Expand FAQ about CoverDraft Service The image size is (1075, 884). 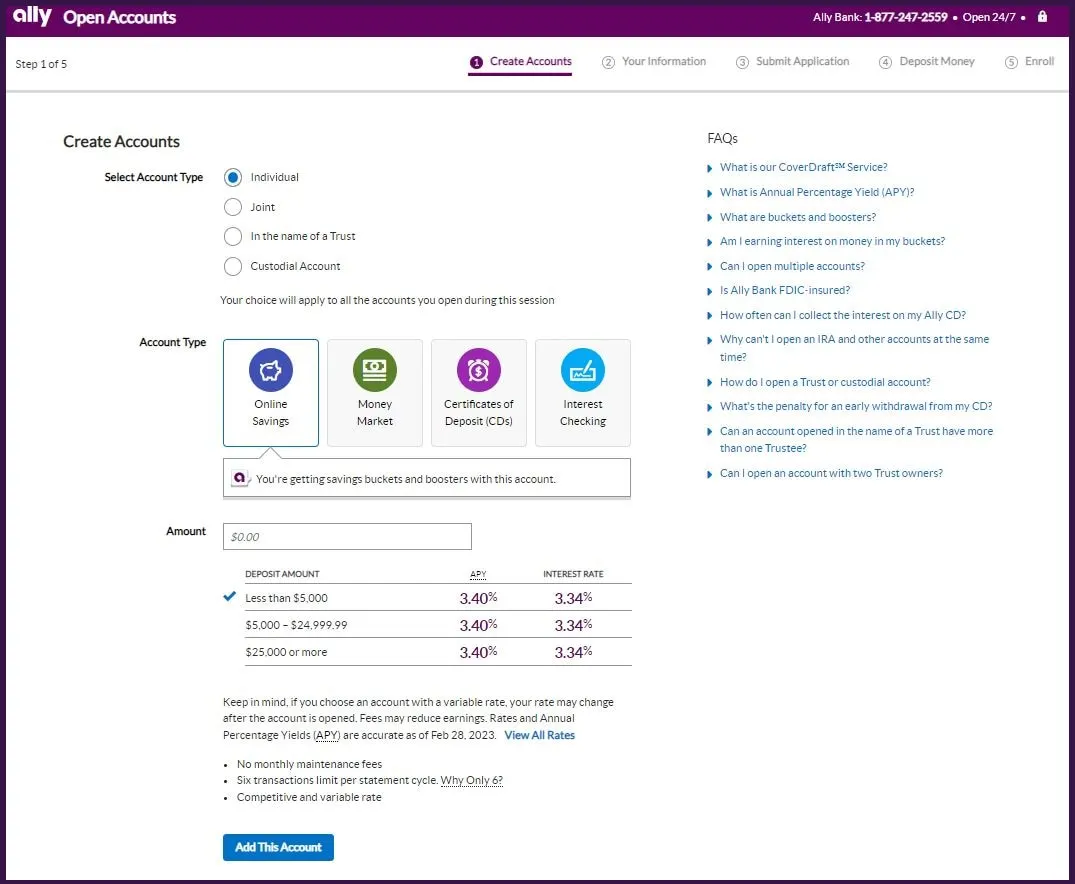803,167
